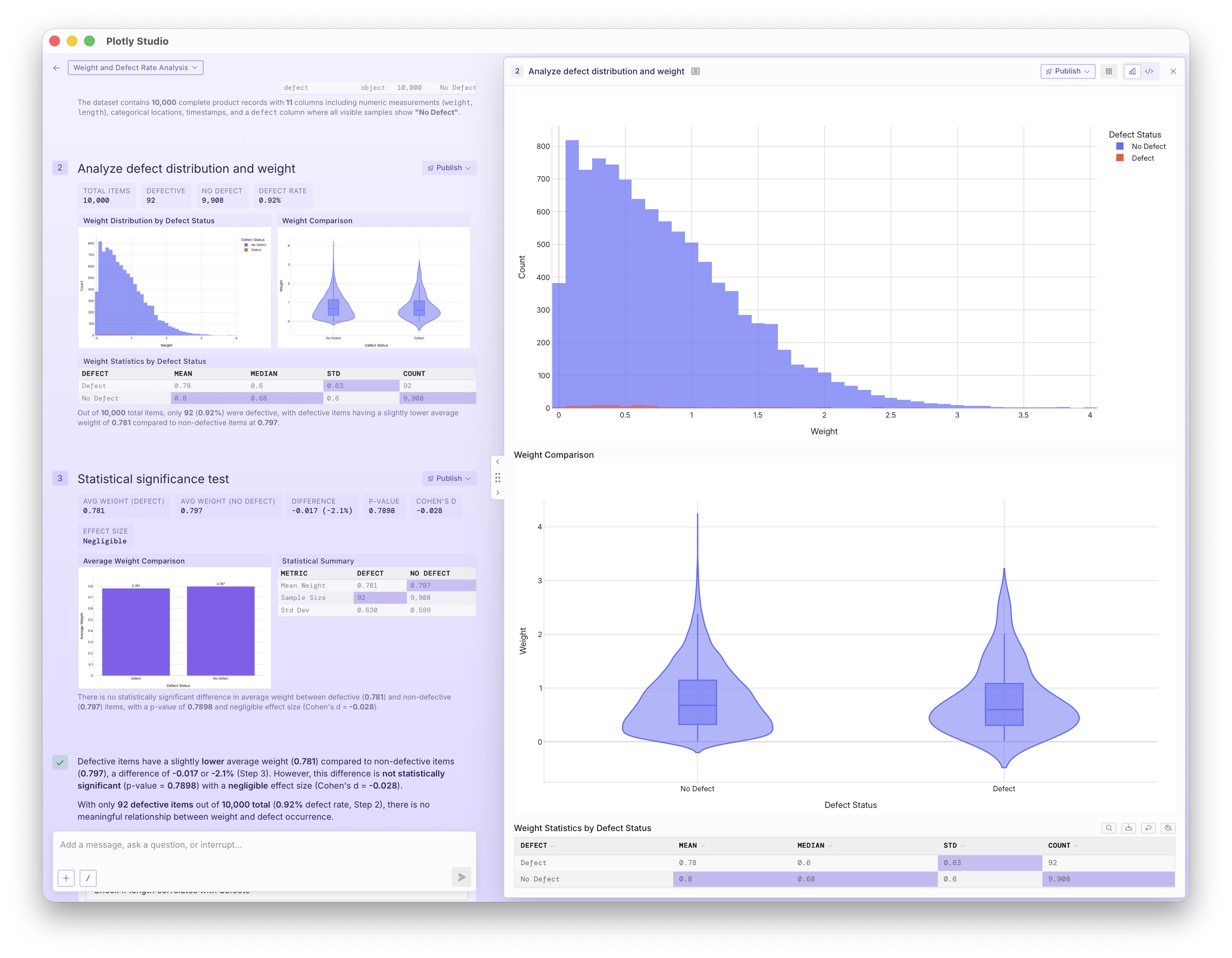Click the plus attachment button
This screenshot has width=1232, height=958.
66,878
